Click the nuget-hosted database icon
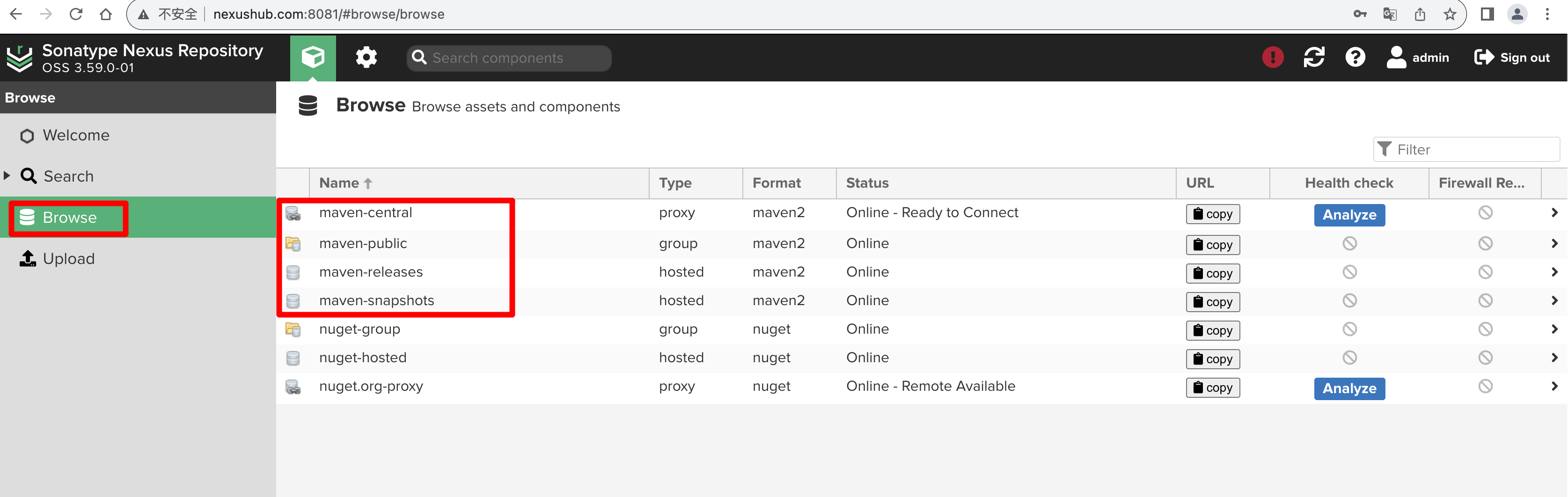 293,358
